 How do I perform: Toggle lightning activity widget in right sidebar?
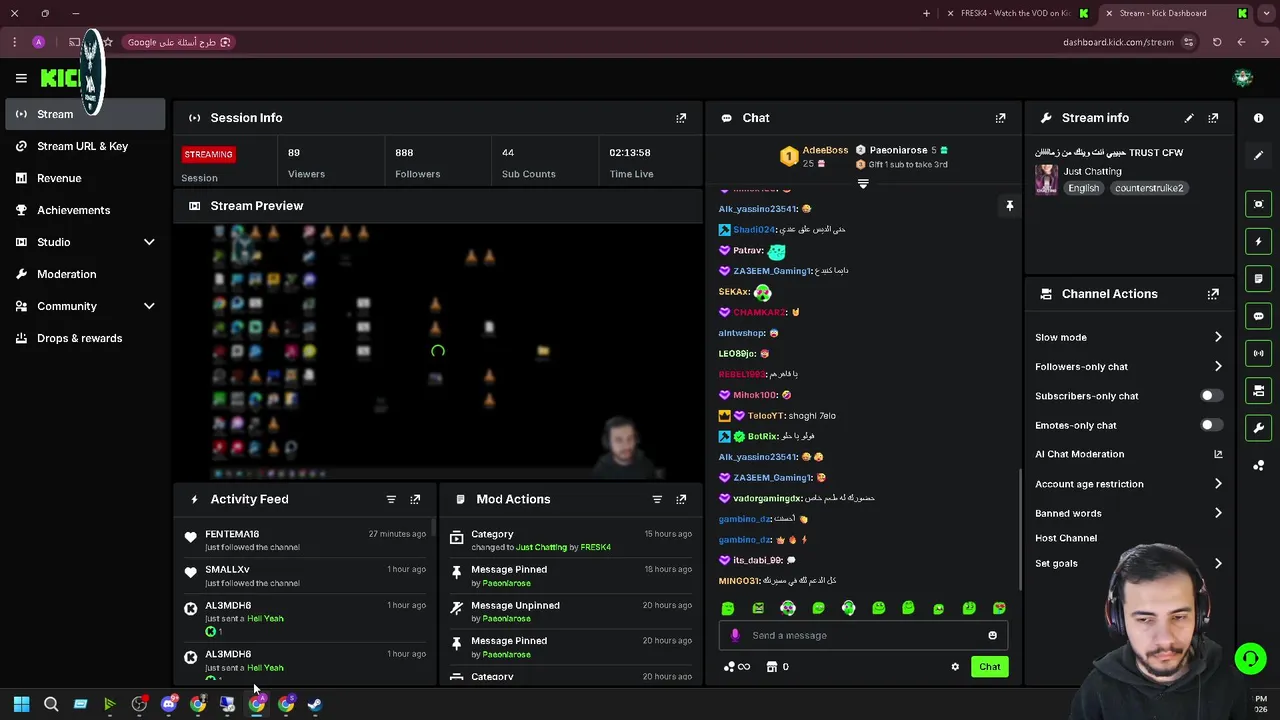tap(1258, 241)
